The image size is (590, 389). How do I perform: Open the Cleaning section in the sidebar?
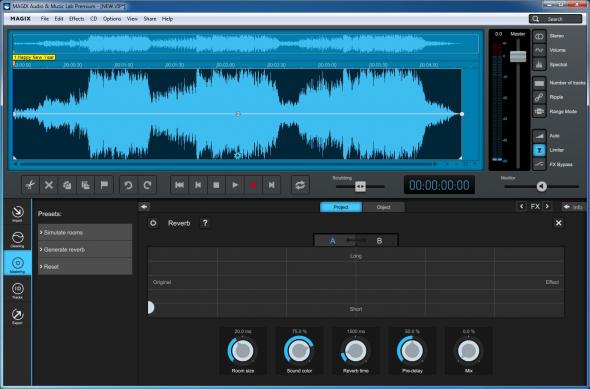pos(17,239)
